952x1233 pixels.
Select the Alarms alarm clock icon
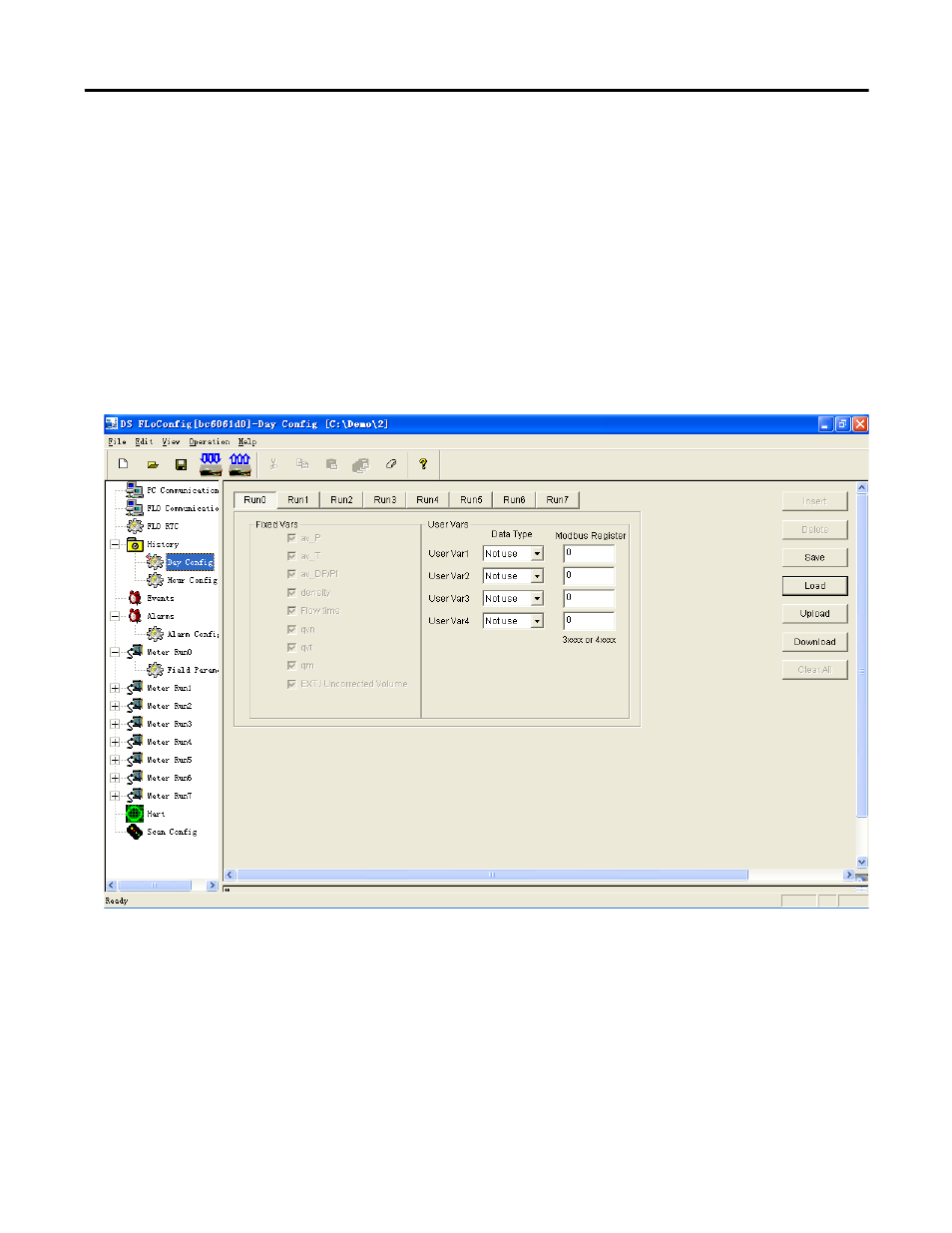coord(135,616)
